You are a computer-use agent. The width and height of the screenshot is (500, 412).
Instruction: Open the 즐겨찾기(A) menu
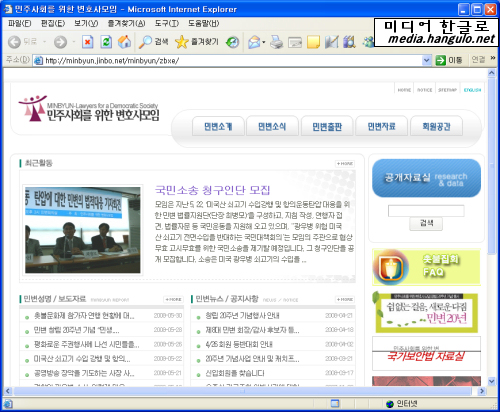(x=126, y=23)
